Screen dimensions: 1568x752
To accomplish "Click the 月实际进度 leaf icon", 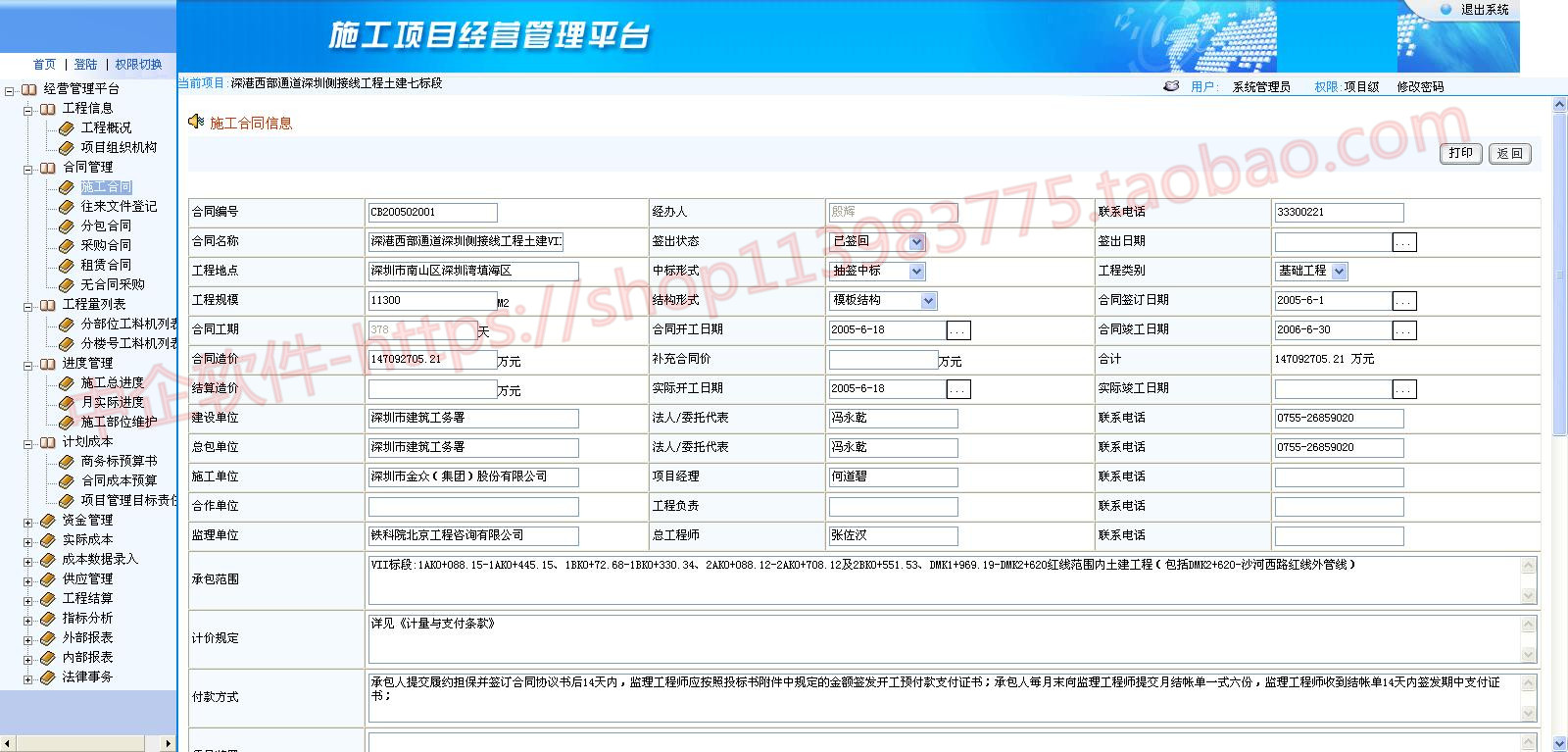I will pos(67,403).
